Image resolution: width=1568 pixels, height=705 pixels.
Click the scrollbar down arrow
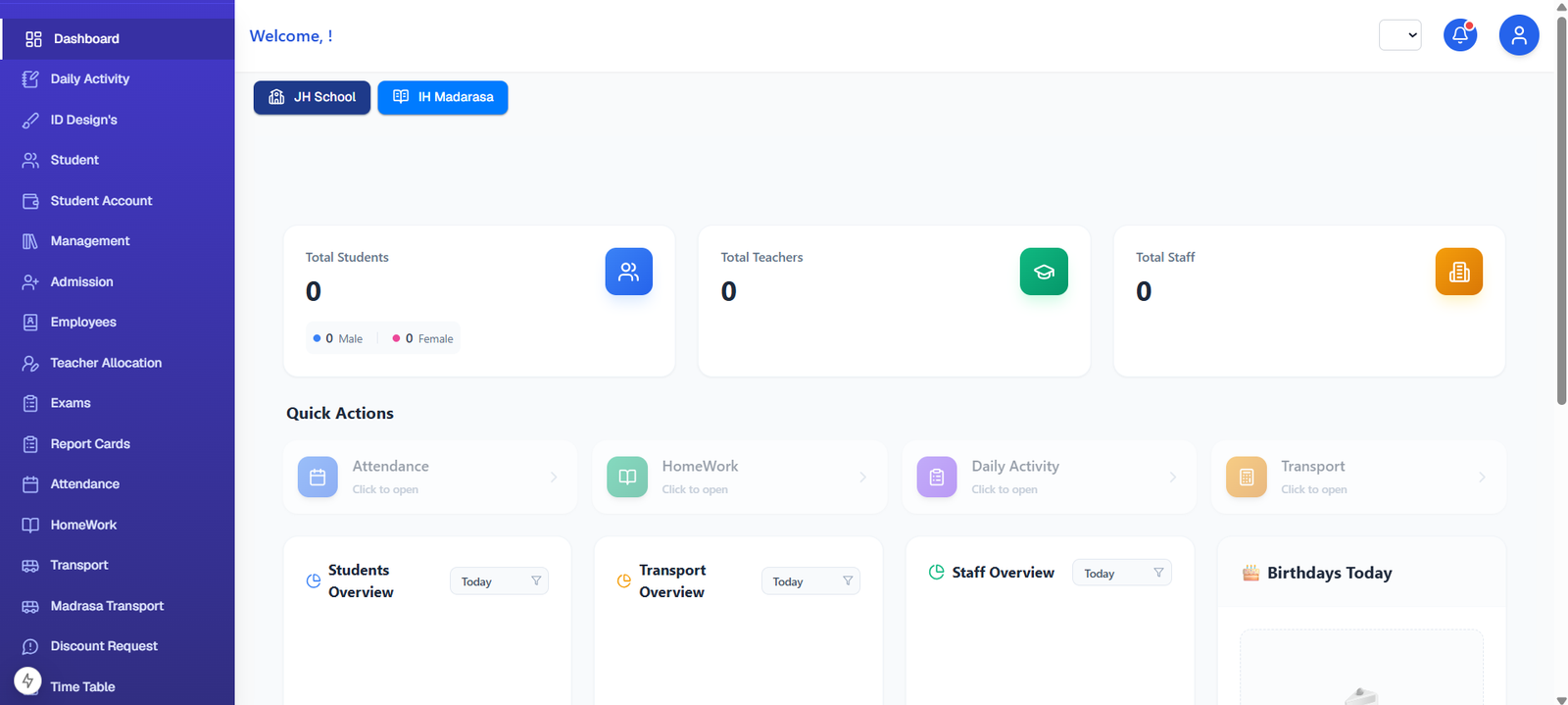click(x=1561, y=699)
